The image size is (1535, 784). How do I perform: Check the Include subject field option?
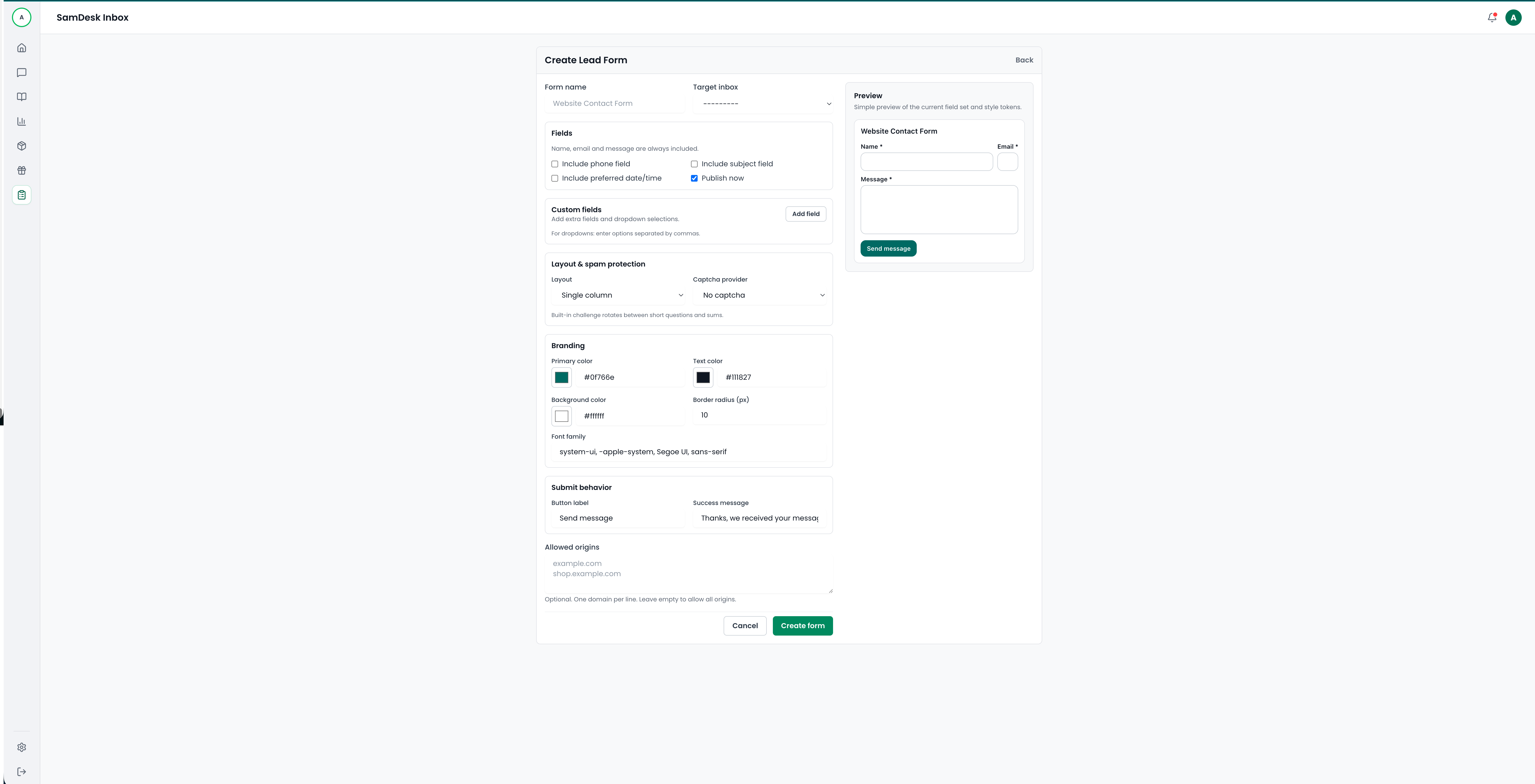pyautogui.click(x=694, y=164)
